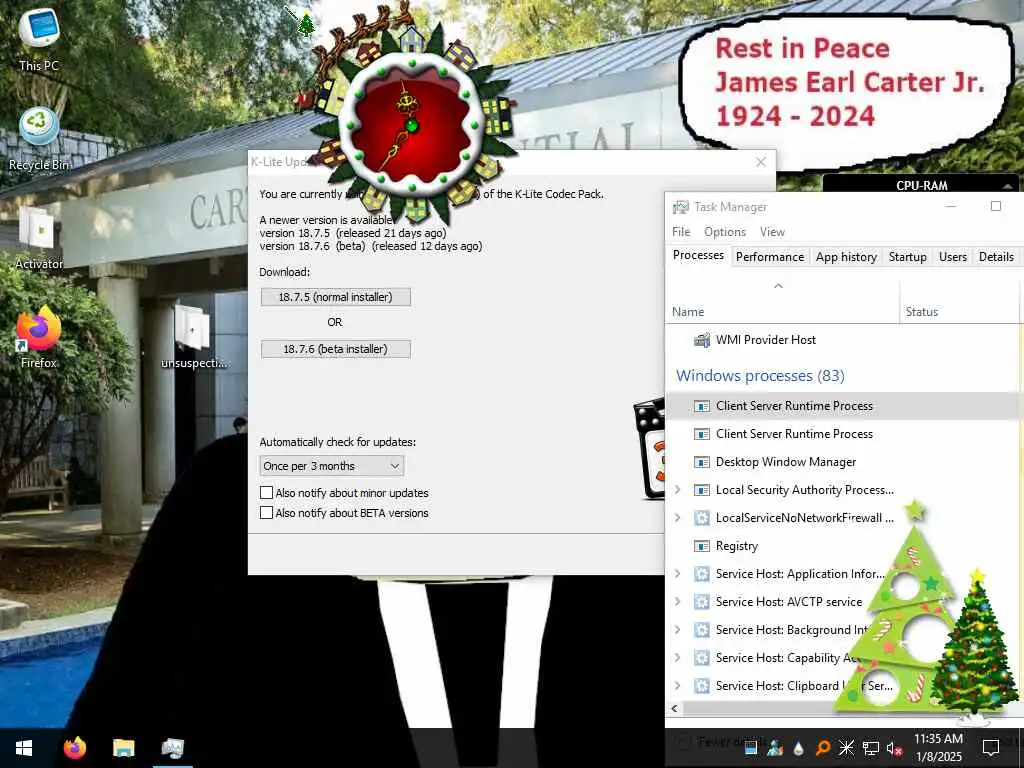1024x768 pixels.
Task: Select the unsuspecti... file on desktop
Action: [x=193, y=338]
